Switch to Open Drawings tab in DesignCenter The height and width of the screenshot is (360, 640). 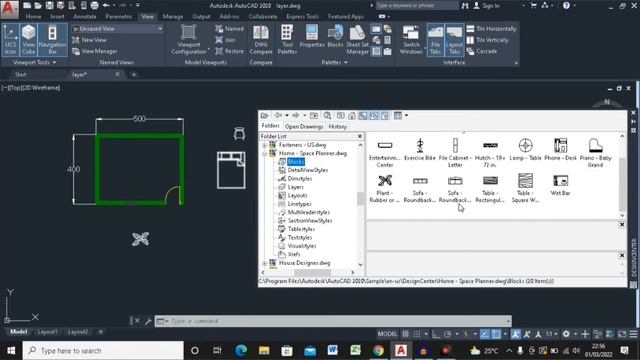click(x=304, y=127)
